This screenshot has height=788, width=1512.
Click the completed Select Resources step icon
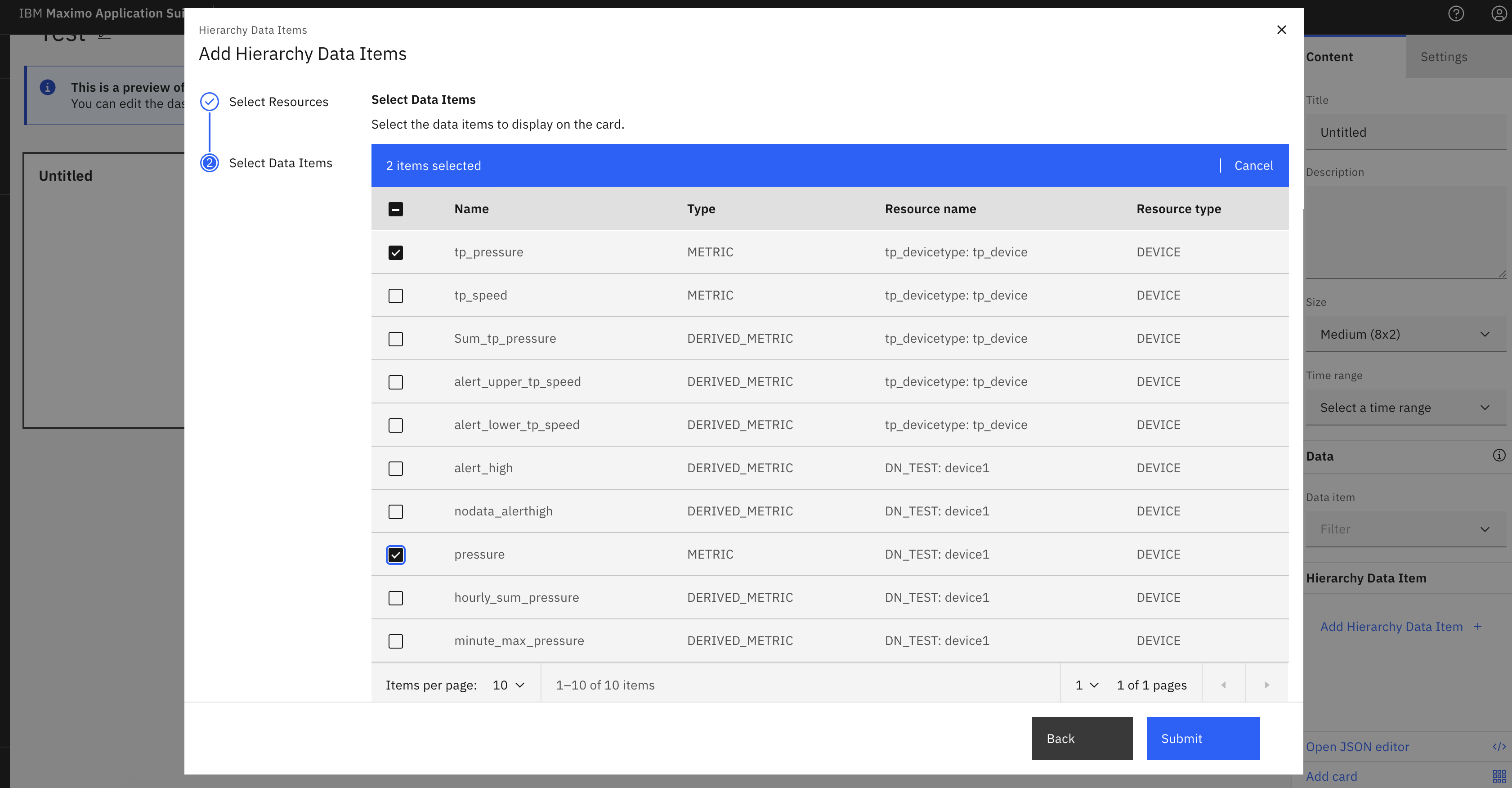click(x=210, y=102)
